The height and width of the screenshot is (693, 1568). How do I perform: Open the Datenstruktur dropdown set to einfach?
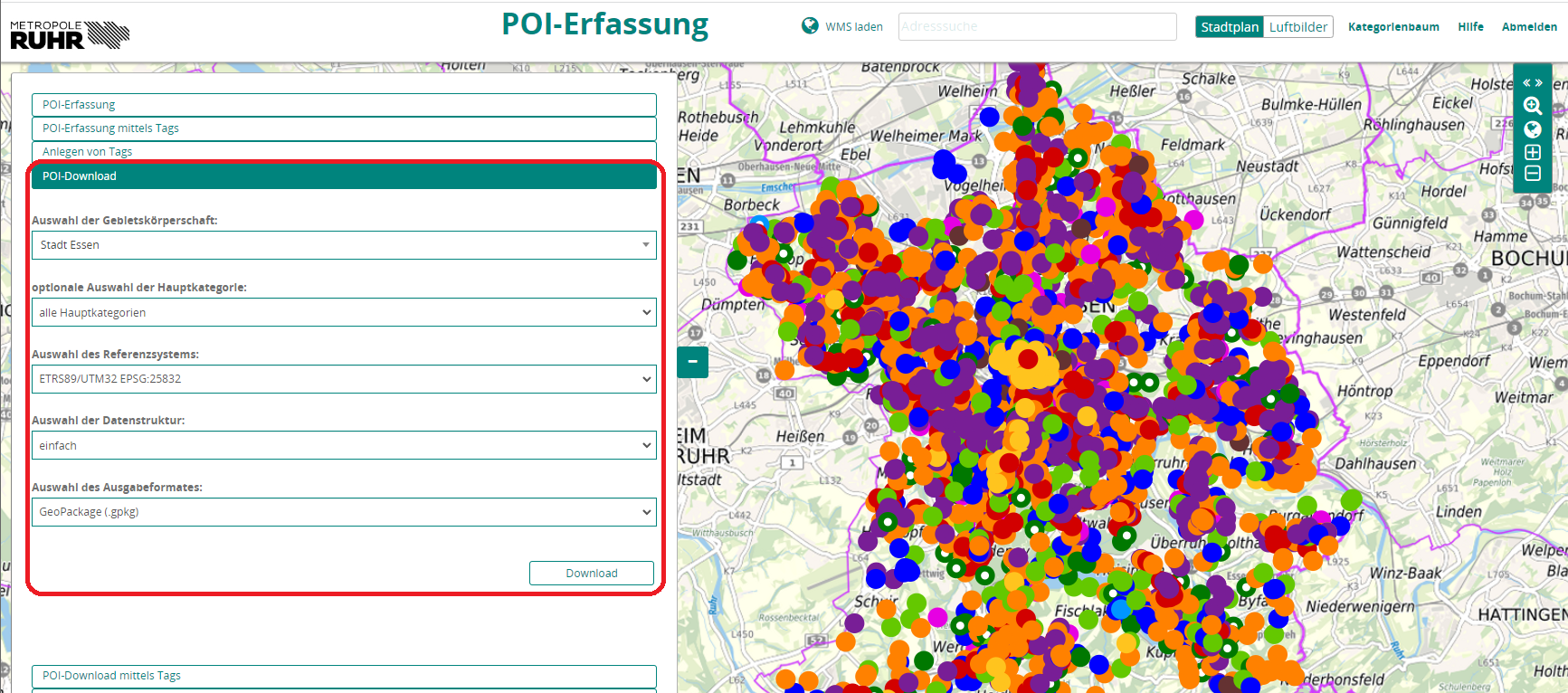coord(344,445)
